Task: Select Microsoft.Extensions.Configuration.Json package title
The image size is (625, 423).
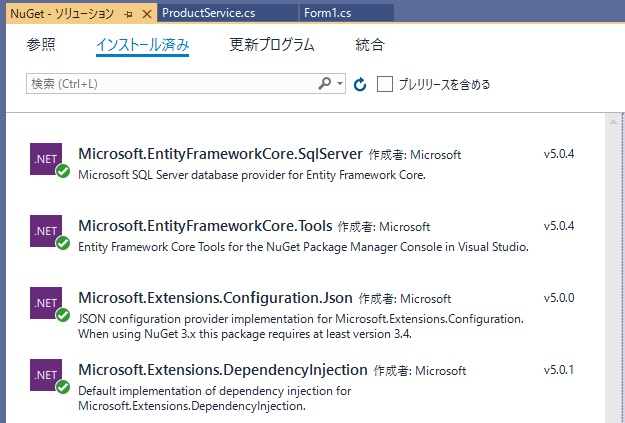Action: 215,298
